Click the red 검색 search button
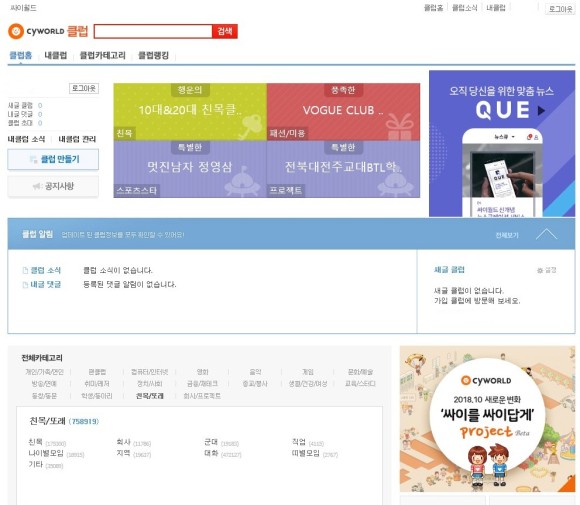Image resolution: width=580 pixels, height=505 pixels. tap(225, 31)
